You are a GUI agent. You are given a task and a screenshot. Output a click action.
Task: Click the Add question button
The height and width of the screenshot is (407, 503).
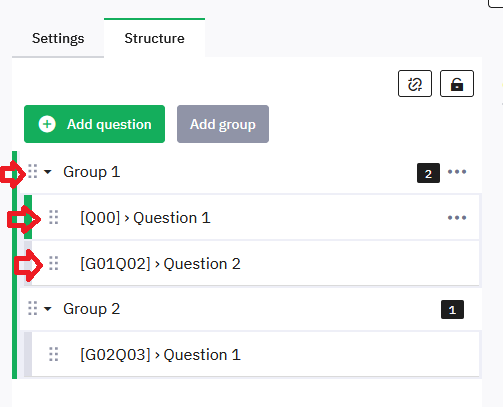[x=94, y=124]
